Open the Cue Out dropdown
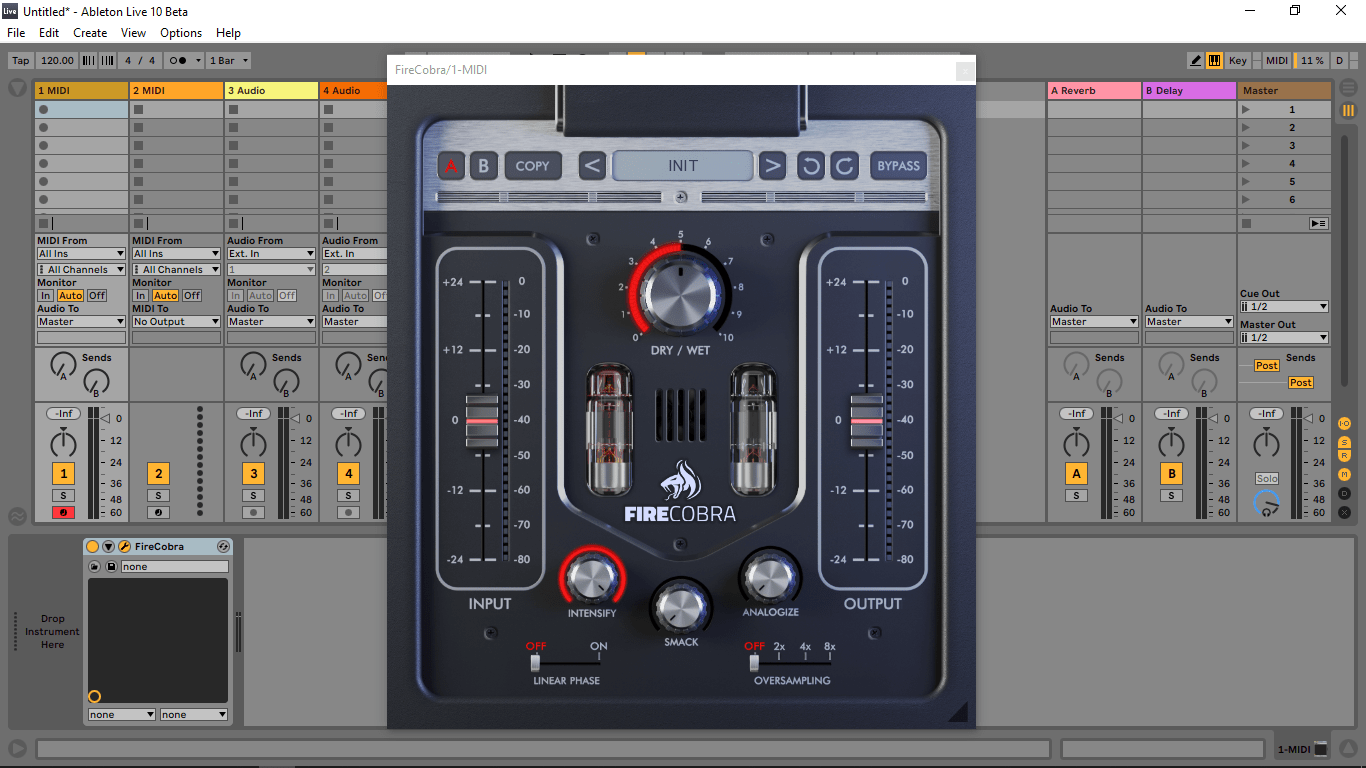Image resolution: width=1366 pixels, height=768 pixels. coord(1285,307)
